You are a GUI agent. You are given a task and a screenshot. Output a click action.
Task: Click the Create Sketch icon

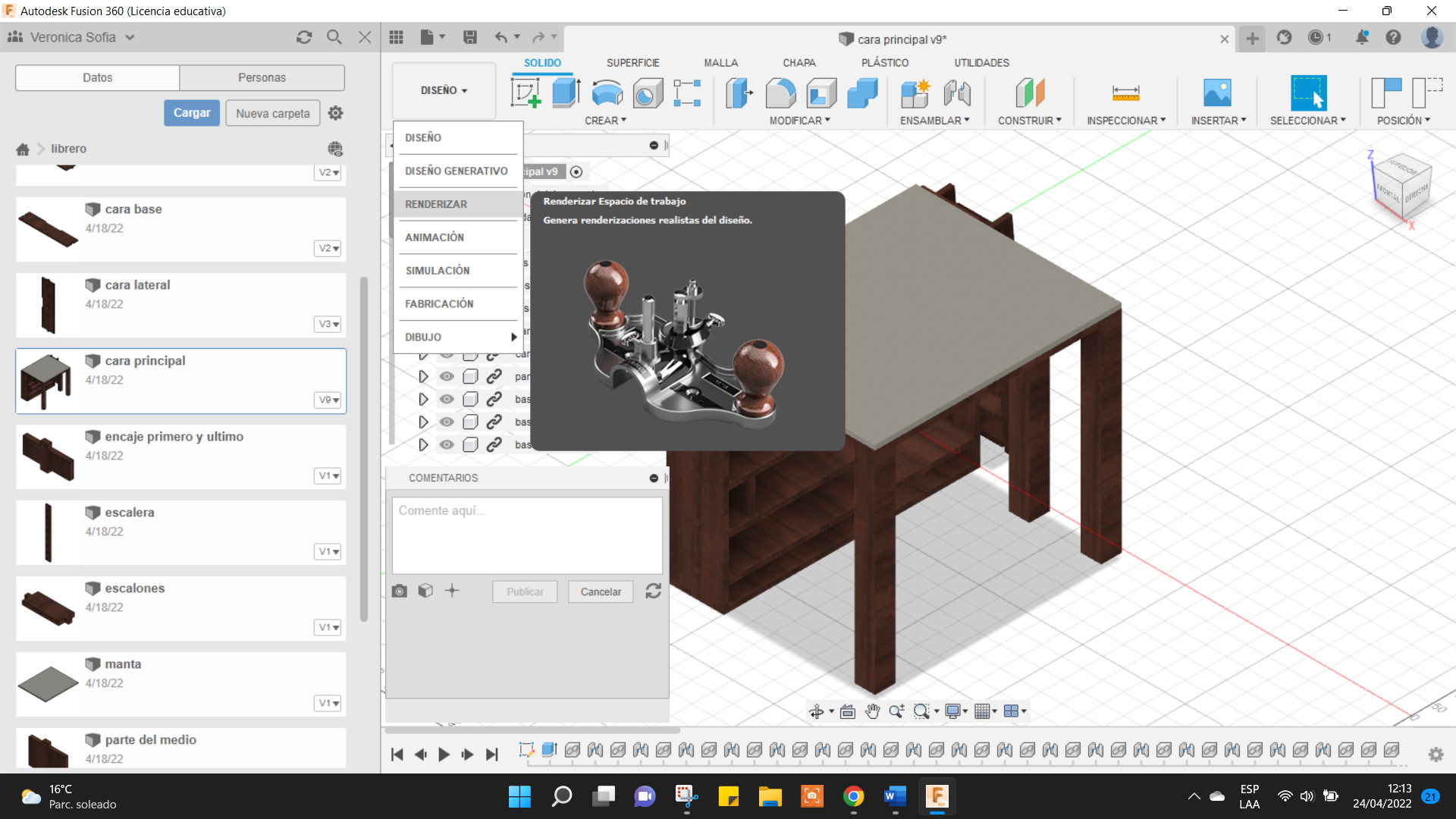[526, 93]
